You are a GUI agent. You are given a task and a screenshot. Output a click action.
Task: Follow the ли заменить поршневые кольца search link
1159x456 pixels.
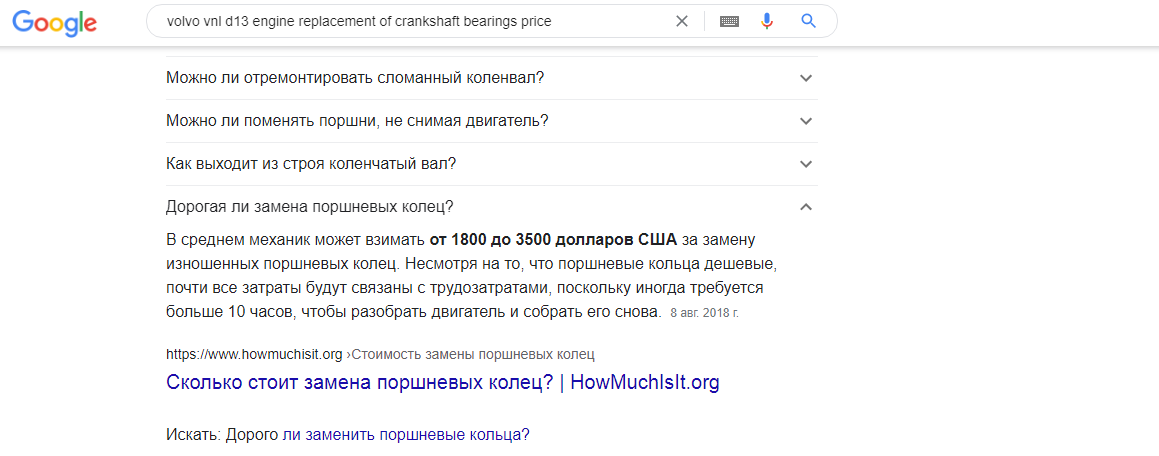pyautogui.click(x=406, y=435)
